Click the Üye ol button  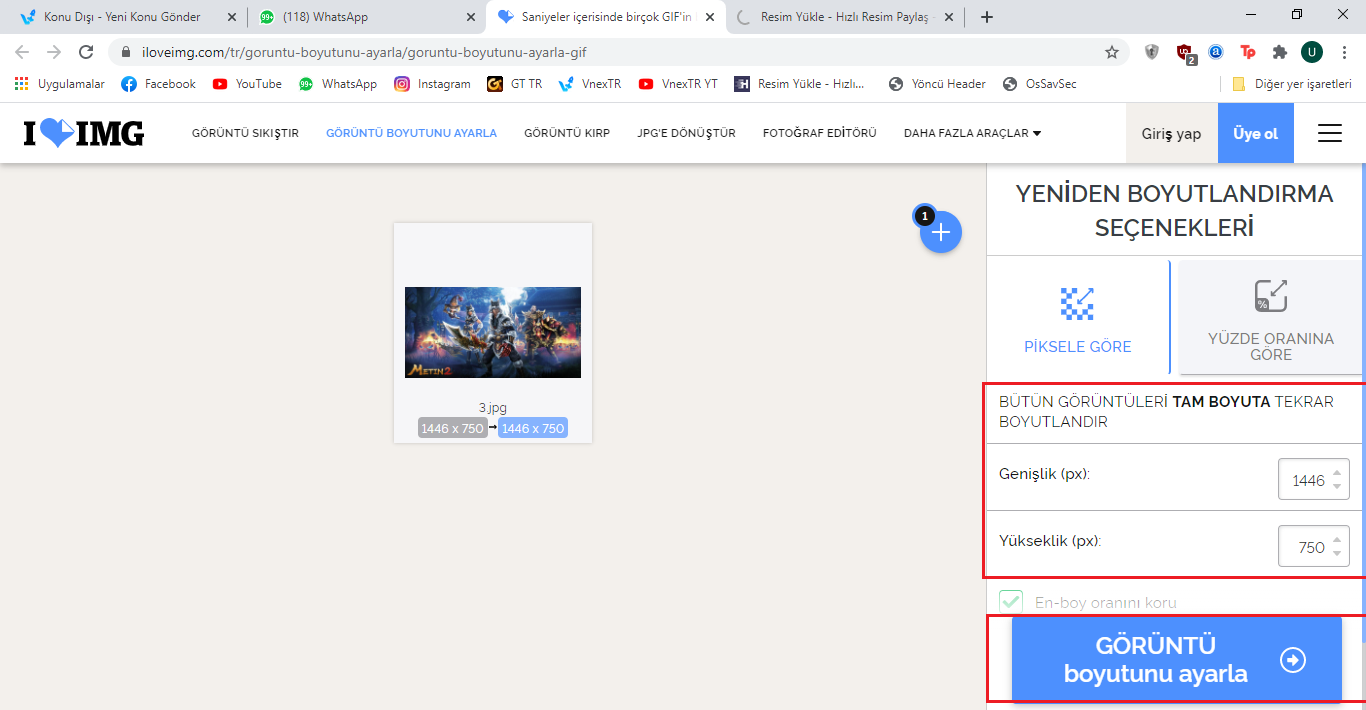pyautogui.click(x=1255, y=133)
